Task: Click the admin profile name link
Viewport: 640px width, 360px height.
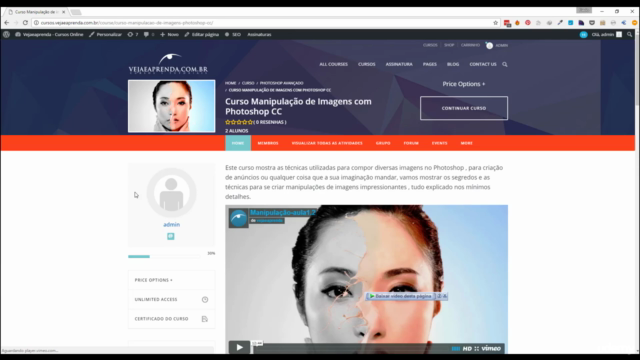Action: point(171,224)
